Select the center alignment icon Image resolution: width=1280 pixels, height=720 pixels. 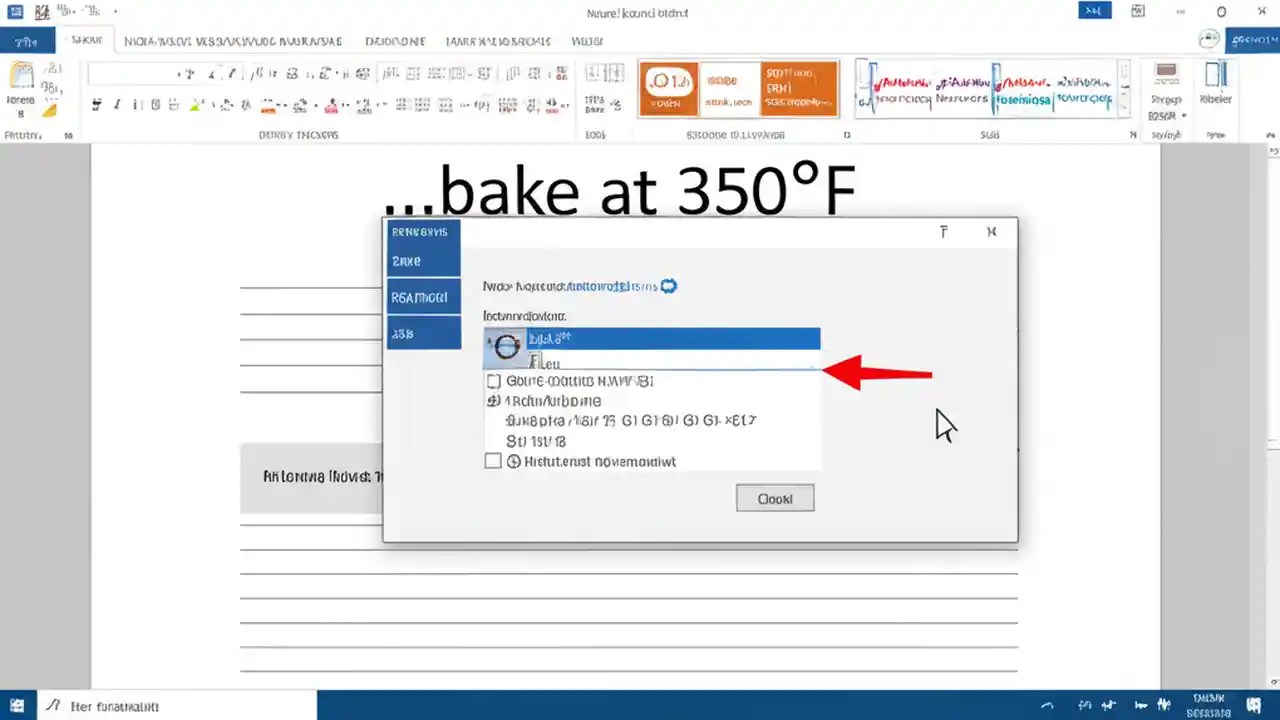point(420,104)
